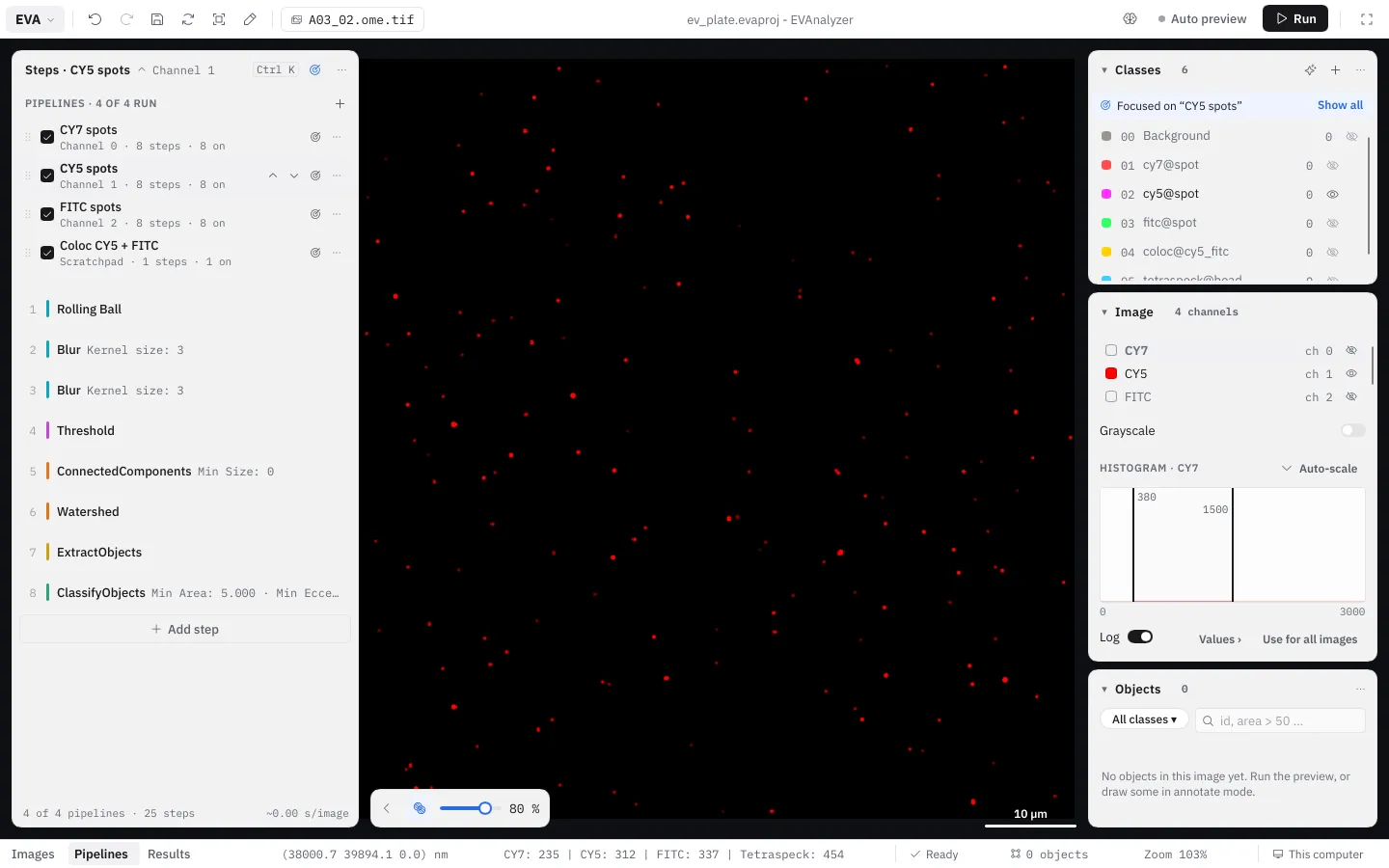Viewport: 1389px width, 868px height.
Task: Add a new pipeline with plus icon
Action: click(x=340, y=103)
